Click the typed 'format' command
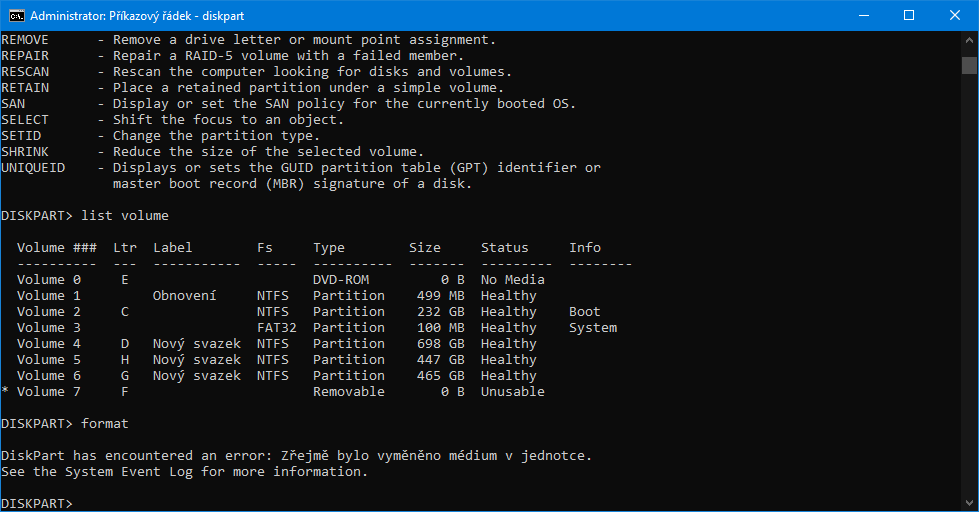This screenshot has height=512, width=979. click(105, 424)
